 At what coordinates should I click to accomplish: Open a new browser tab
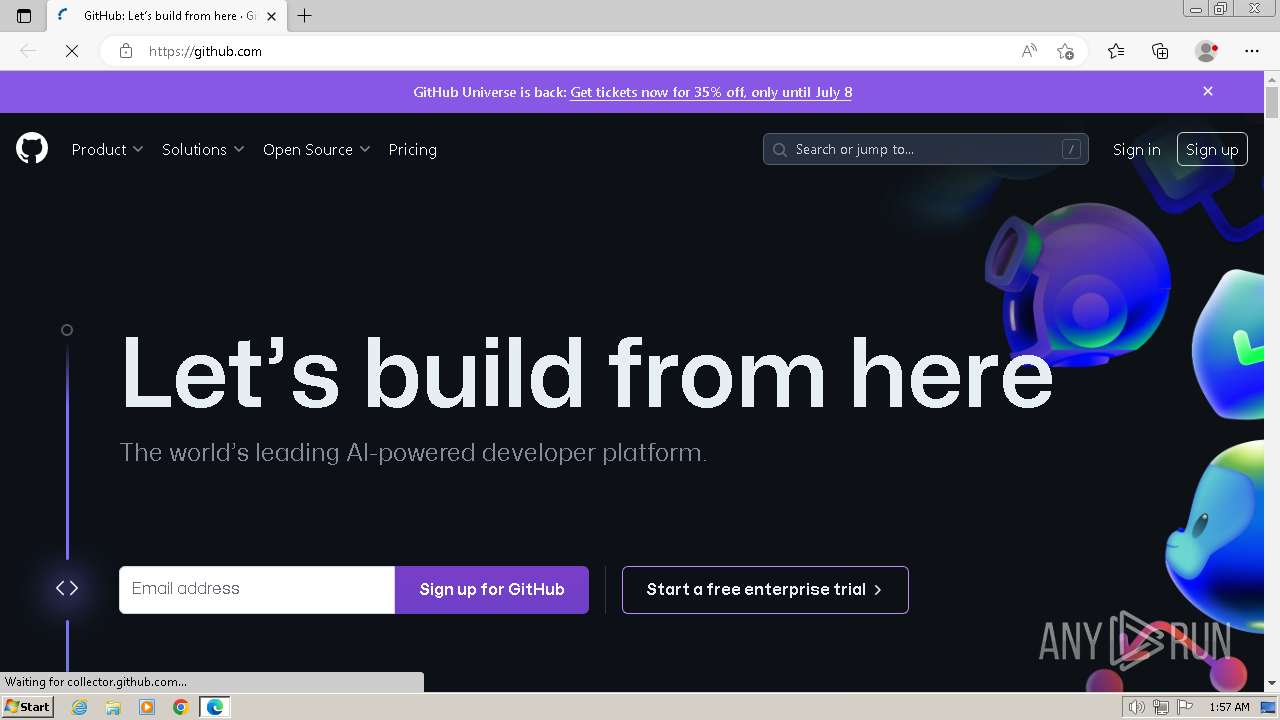click(x=305, y=15)
